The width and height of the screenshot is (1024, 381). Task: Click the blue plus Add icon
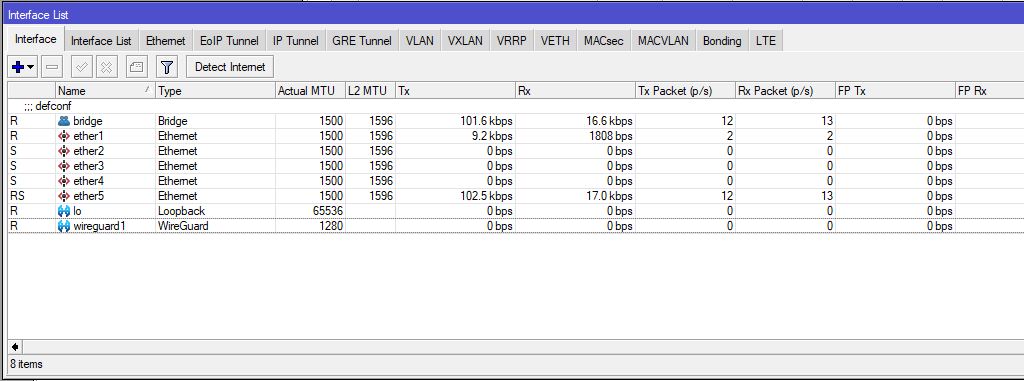click(x=18, y=67)
